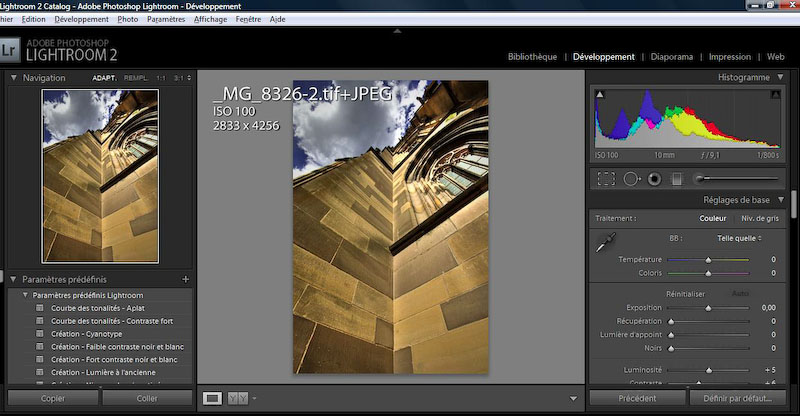The image size is (800, 416).
Task: Click the Auto tone button
Action: click(740, 293)
